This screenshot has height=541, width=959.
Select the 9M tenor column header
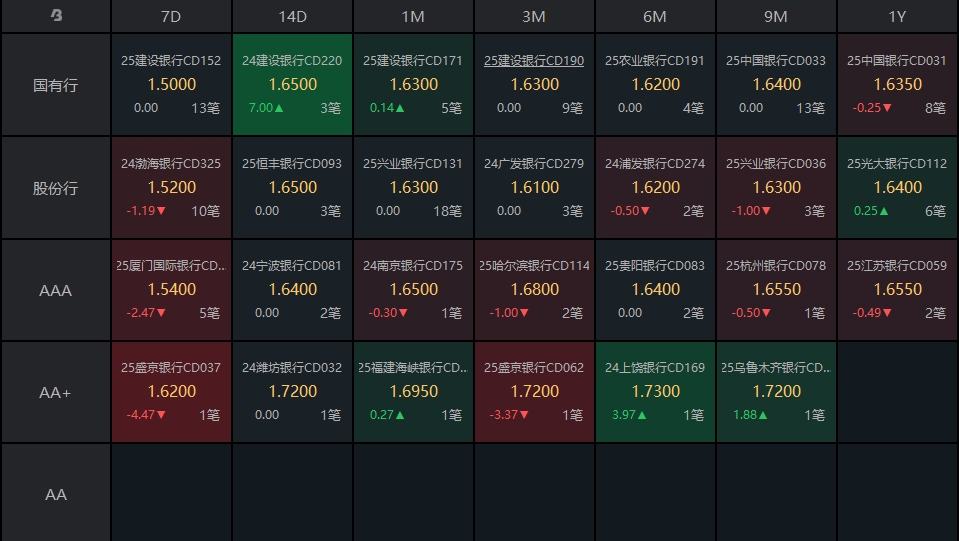[x=776, y=17]
